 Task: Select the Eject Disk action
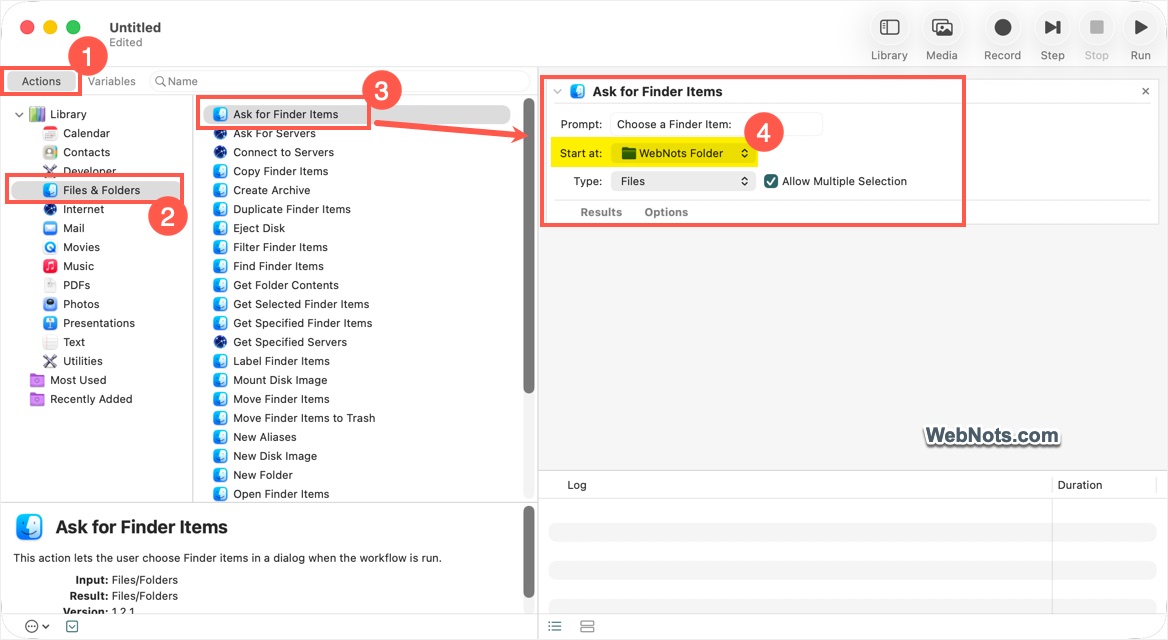click(x=258, y=228)
